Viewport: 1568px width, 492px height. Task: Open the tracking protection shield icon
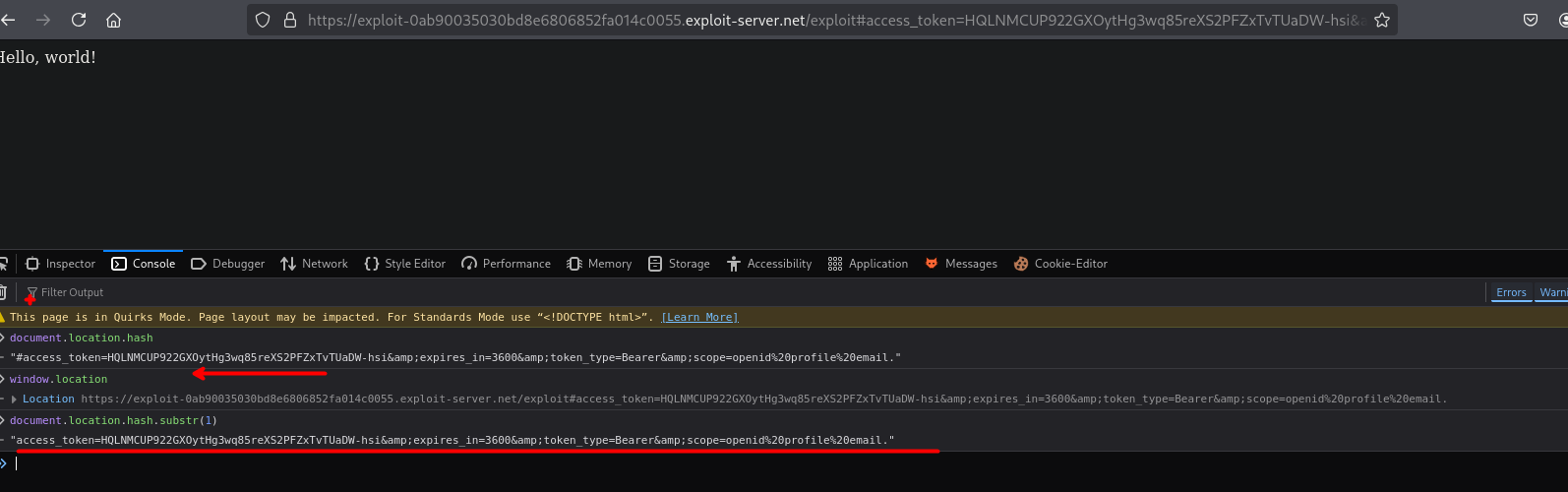[x=263, y=20]
